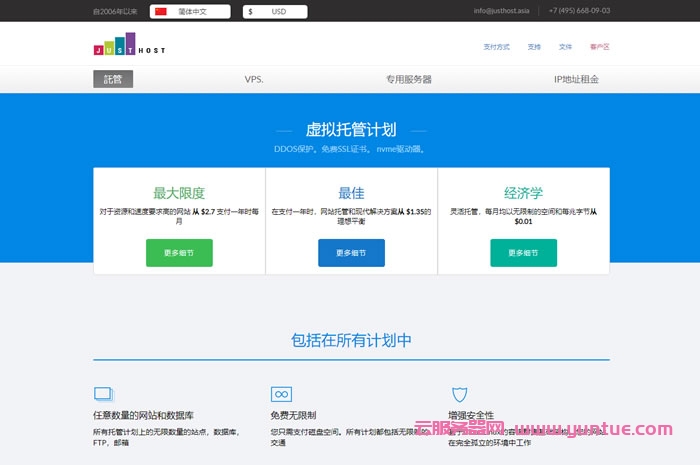Screen dimensions: 700x465
Task: Click green 更多细节 button under 最大限度
Action: pos(179,253)
